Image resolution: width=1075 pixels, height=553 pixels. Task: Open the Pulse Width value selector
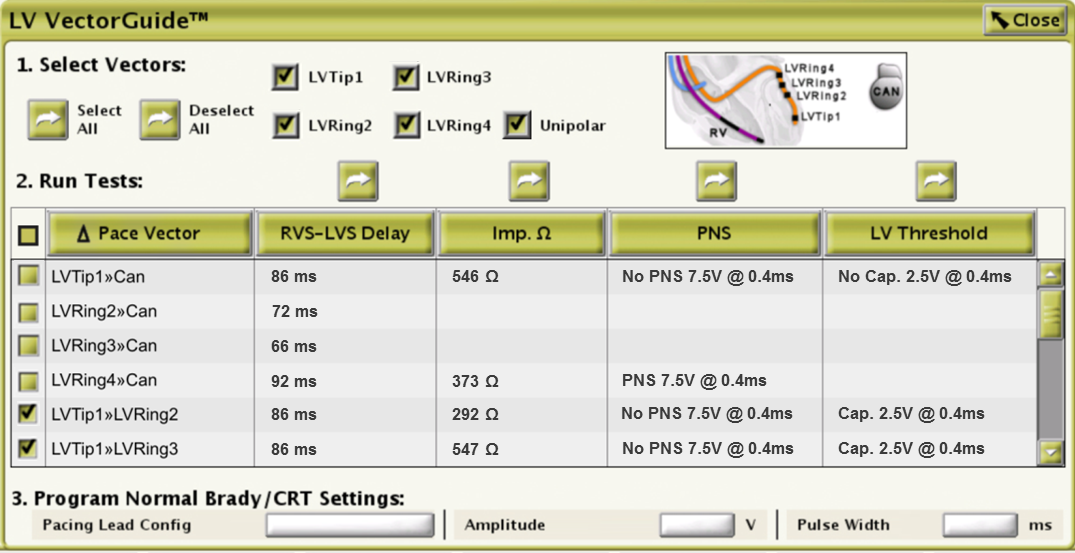coord(981,525)
